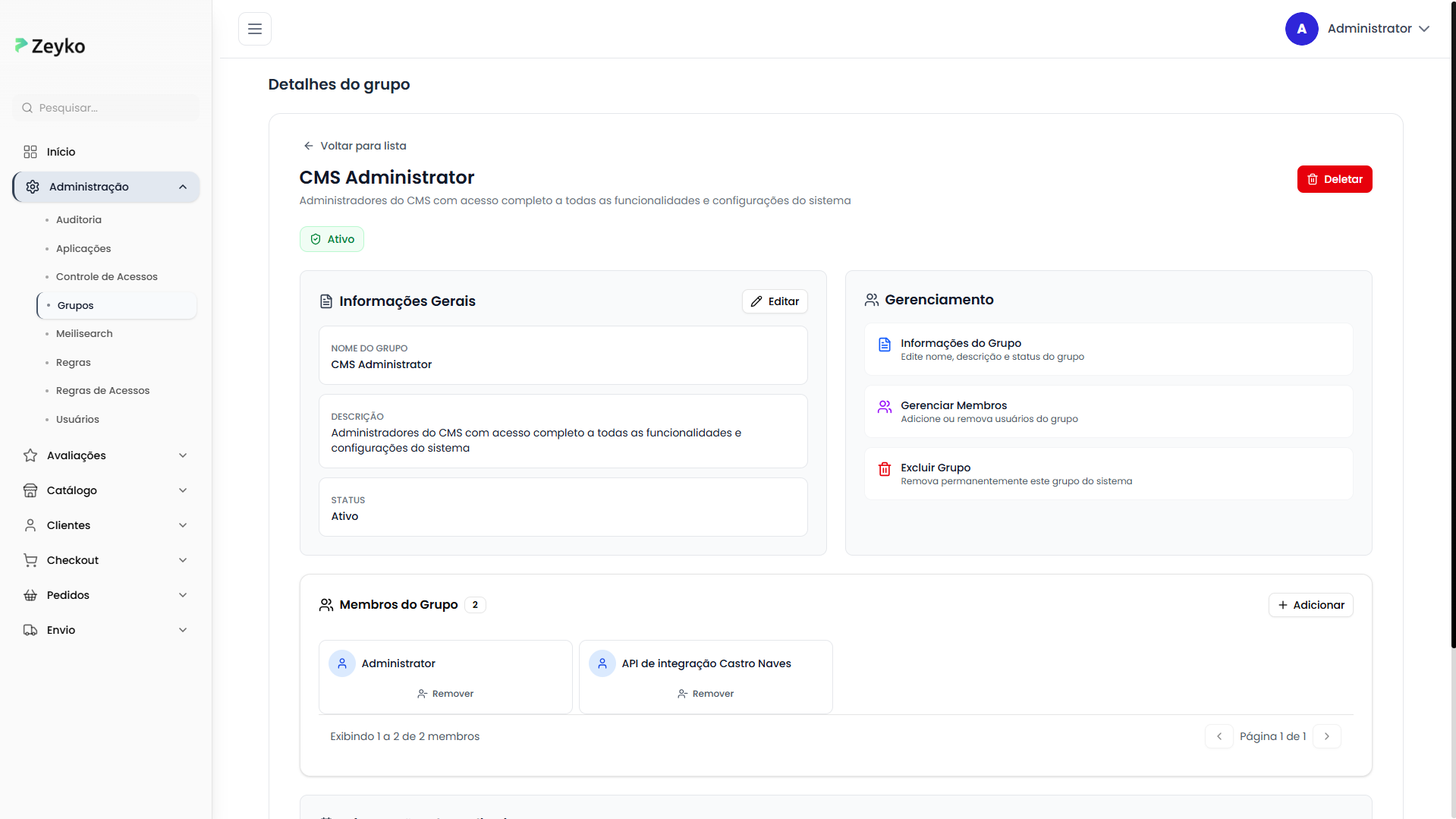Viewport: 1456px width, 819px height.
Task: Click the Ativo status badge
Action: click(332, 239)
